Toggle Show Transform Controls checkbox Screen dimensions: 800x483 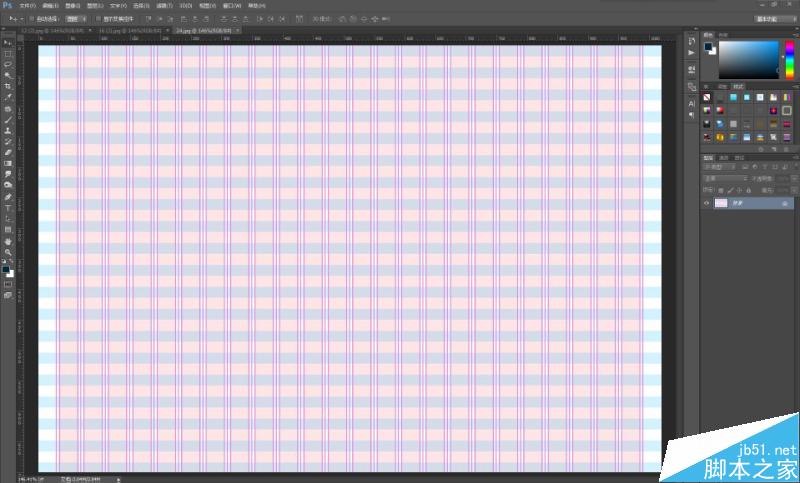[98, 19]
